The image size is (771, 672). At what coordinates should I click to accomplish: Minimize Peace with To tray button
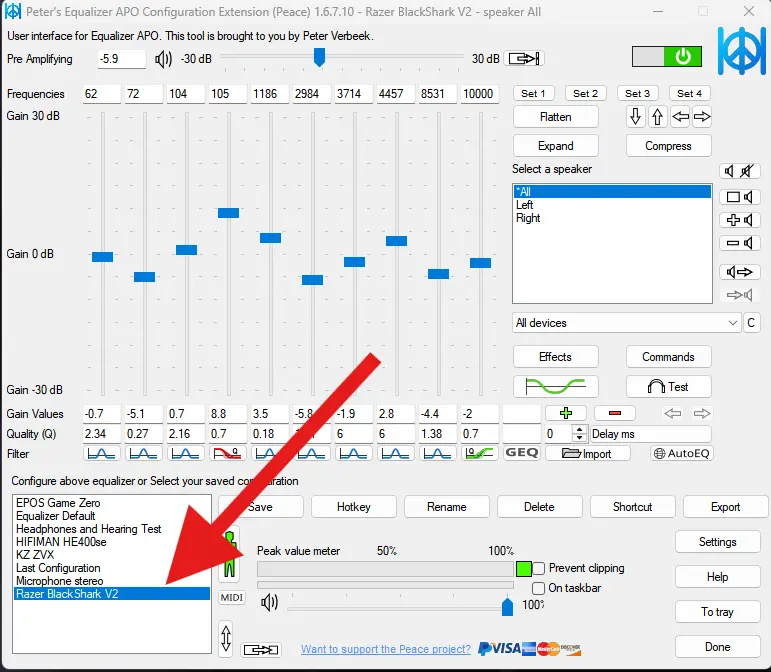pyautogui.click(x=718, y=612)
